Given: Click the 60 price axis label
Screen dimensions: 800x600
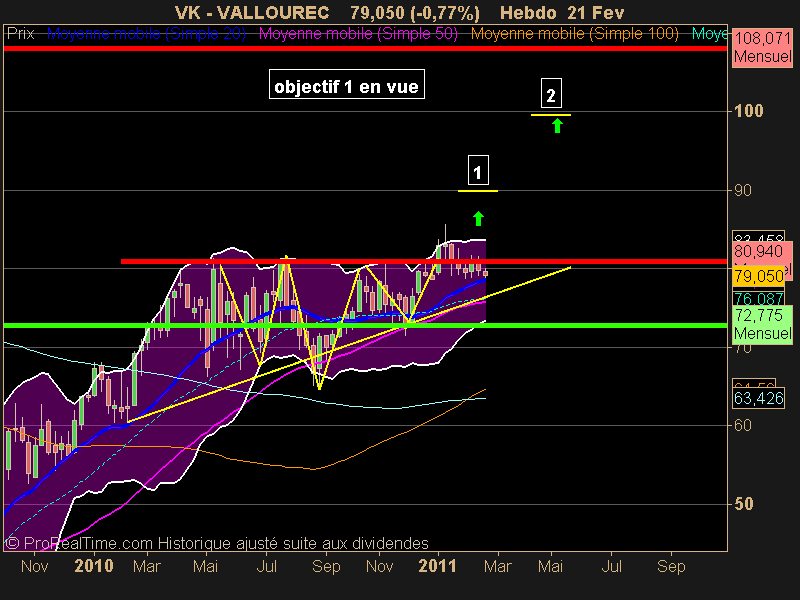Looking at the screenshot, I should point(743,425).
